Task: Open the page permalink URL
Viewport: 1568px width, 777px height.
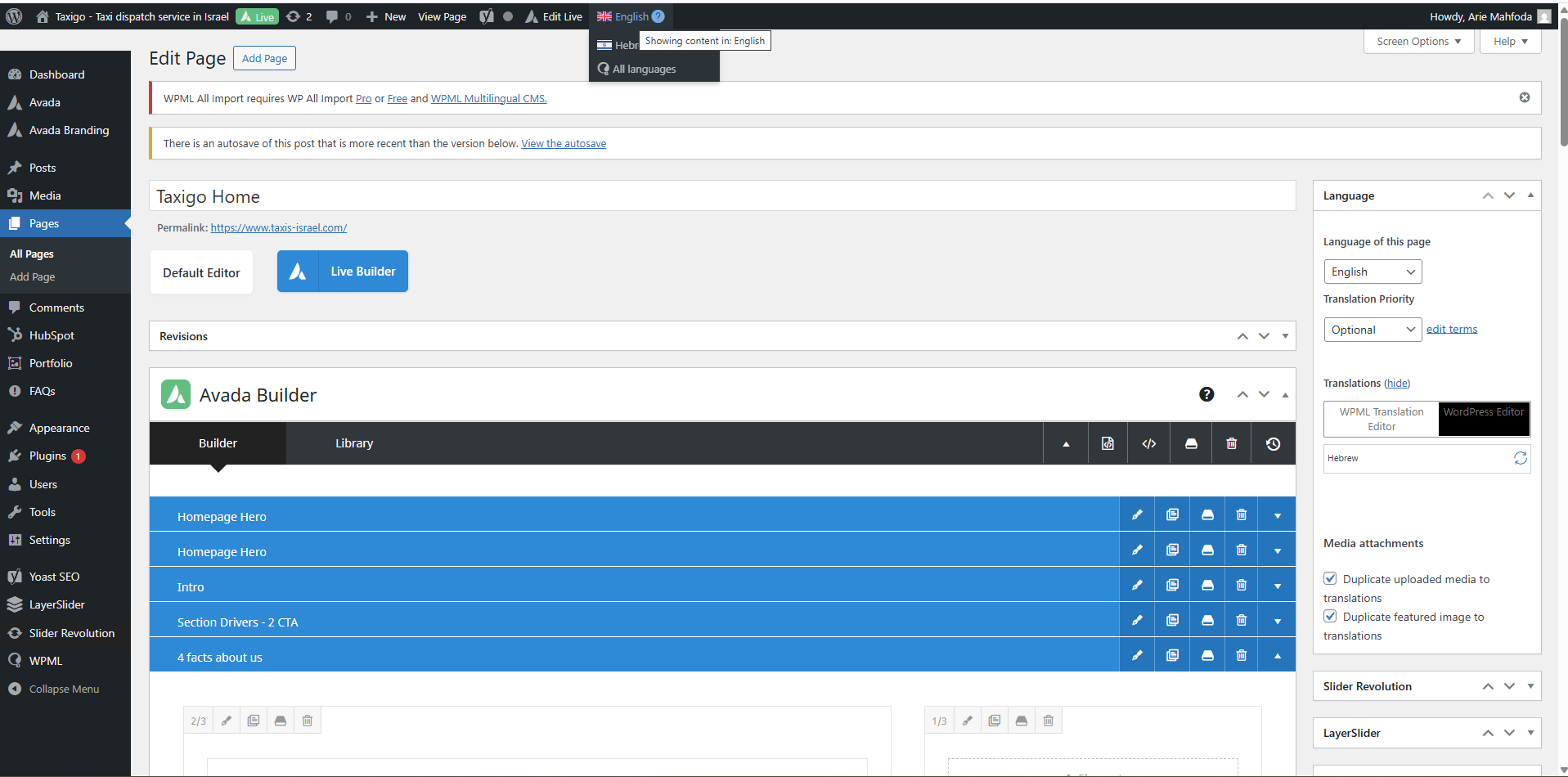Action: tap(279, 228)
